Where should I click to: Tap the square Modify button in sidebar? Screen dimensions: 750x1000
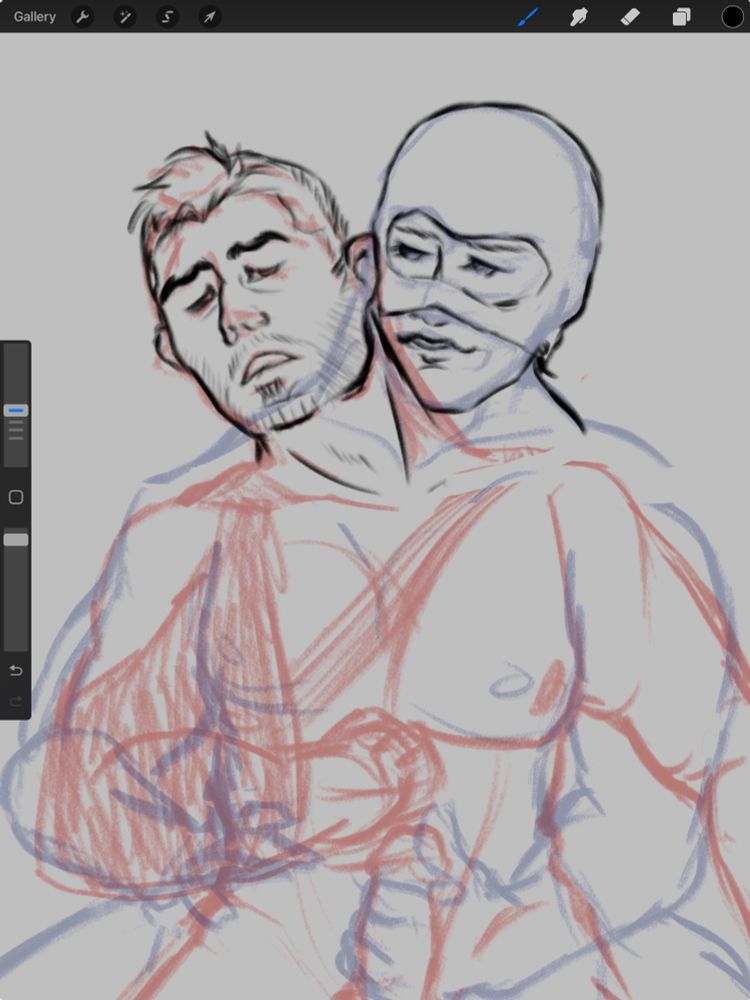[x=16, y=497]
